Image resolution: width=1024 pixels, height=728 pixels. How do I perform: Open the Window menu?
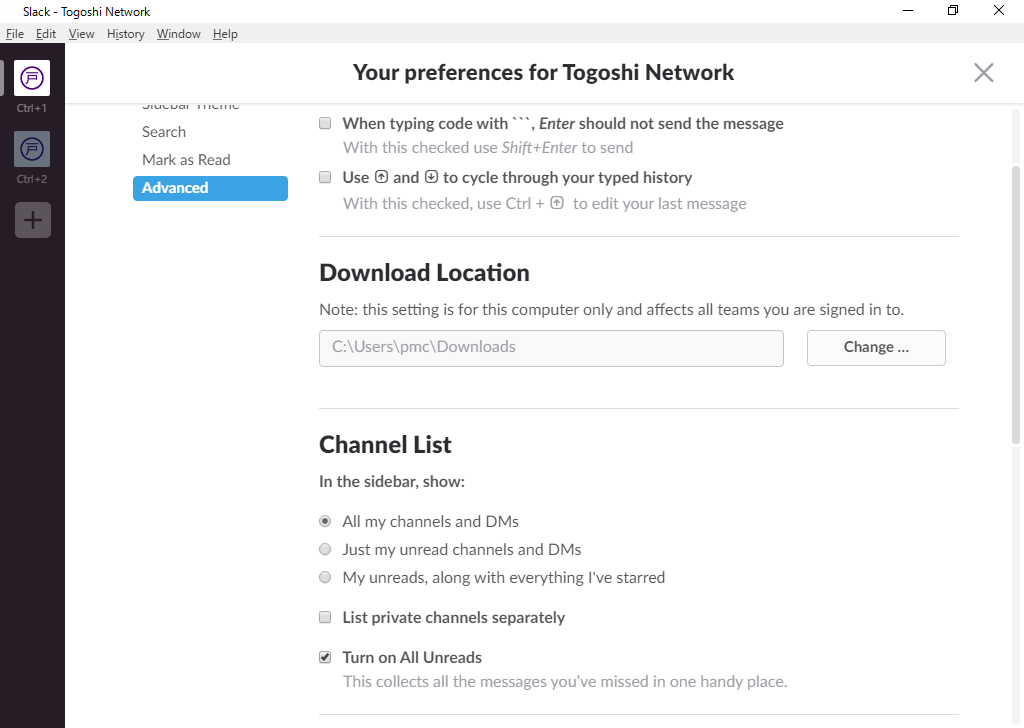point(178,34)
